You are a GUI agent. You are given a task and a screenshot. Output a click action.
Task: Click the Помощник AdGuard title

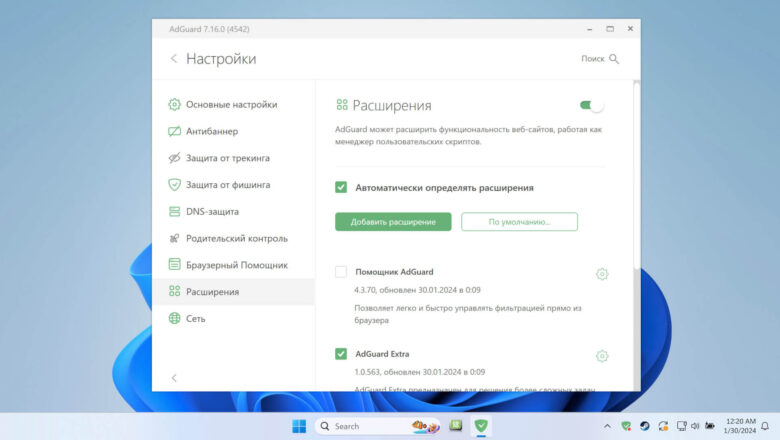[394, 272]
